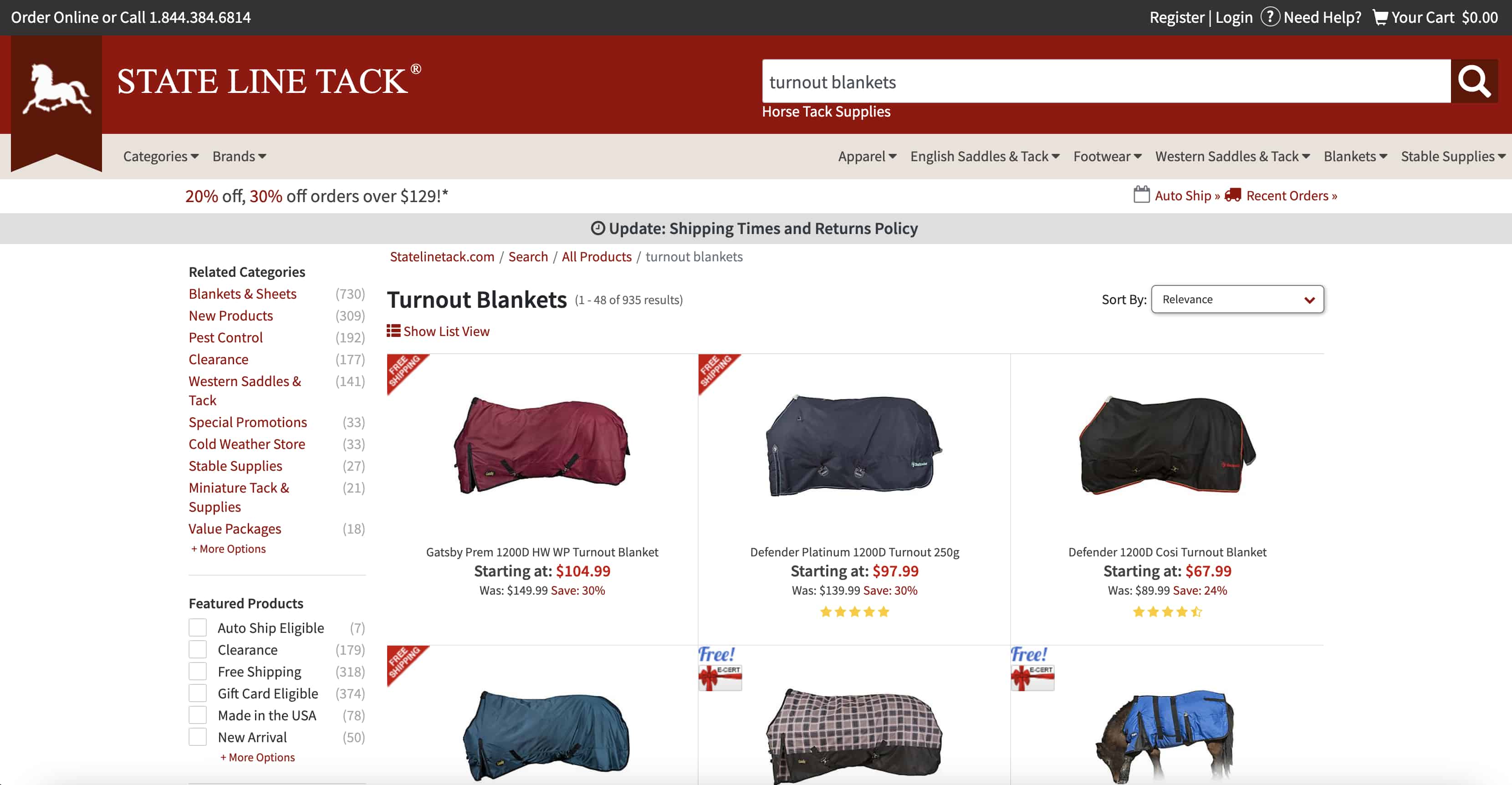Image resolution: width=1512 pixels, height=785 pixels.
Task: Check the Auto Ship Eligible checkbox
Action: pyautogui.click(x=198, y=628)
